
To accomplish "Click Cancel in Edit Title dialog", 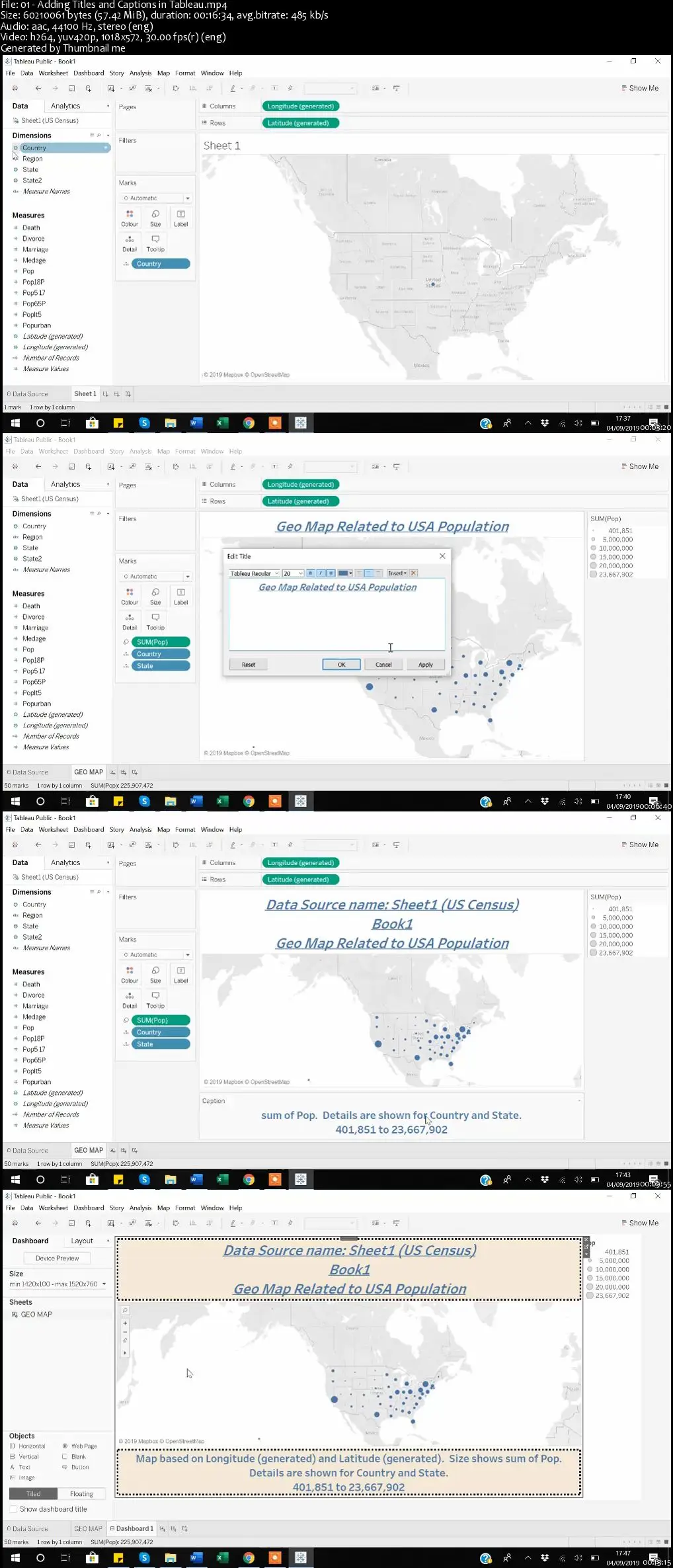I will pyautogui.click(x=383, y=665).
